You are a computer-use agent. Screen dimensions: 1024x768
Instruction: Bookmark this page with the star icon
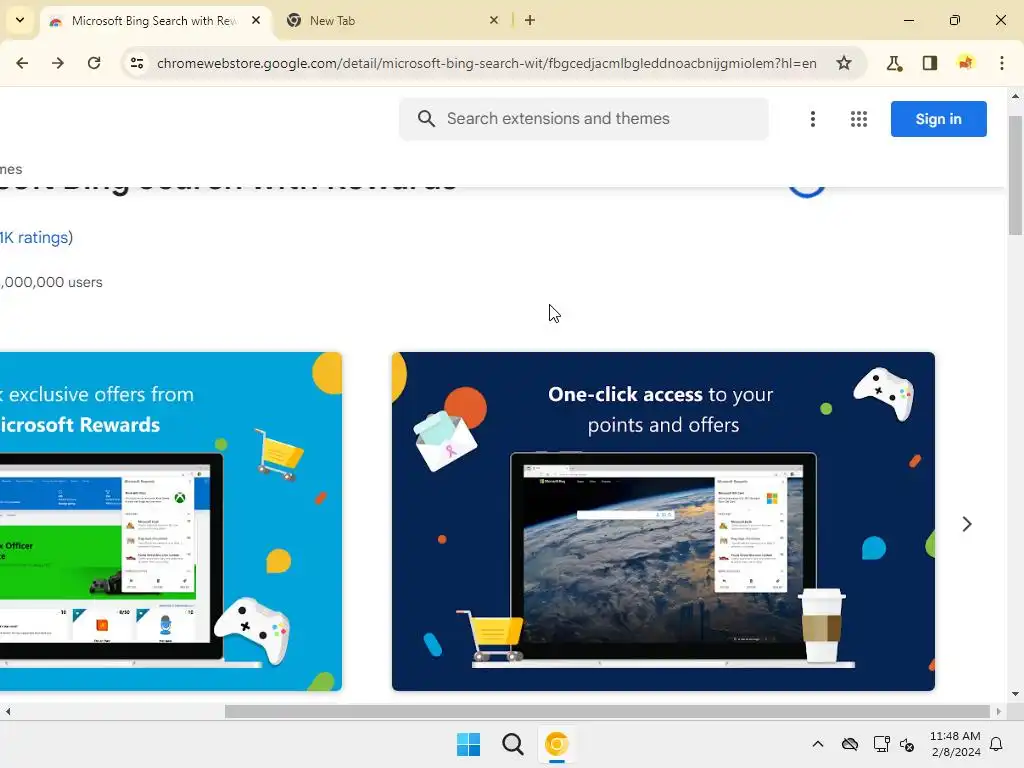844,63
